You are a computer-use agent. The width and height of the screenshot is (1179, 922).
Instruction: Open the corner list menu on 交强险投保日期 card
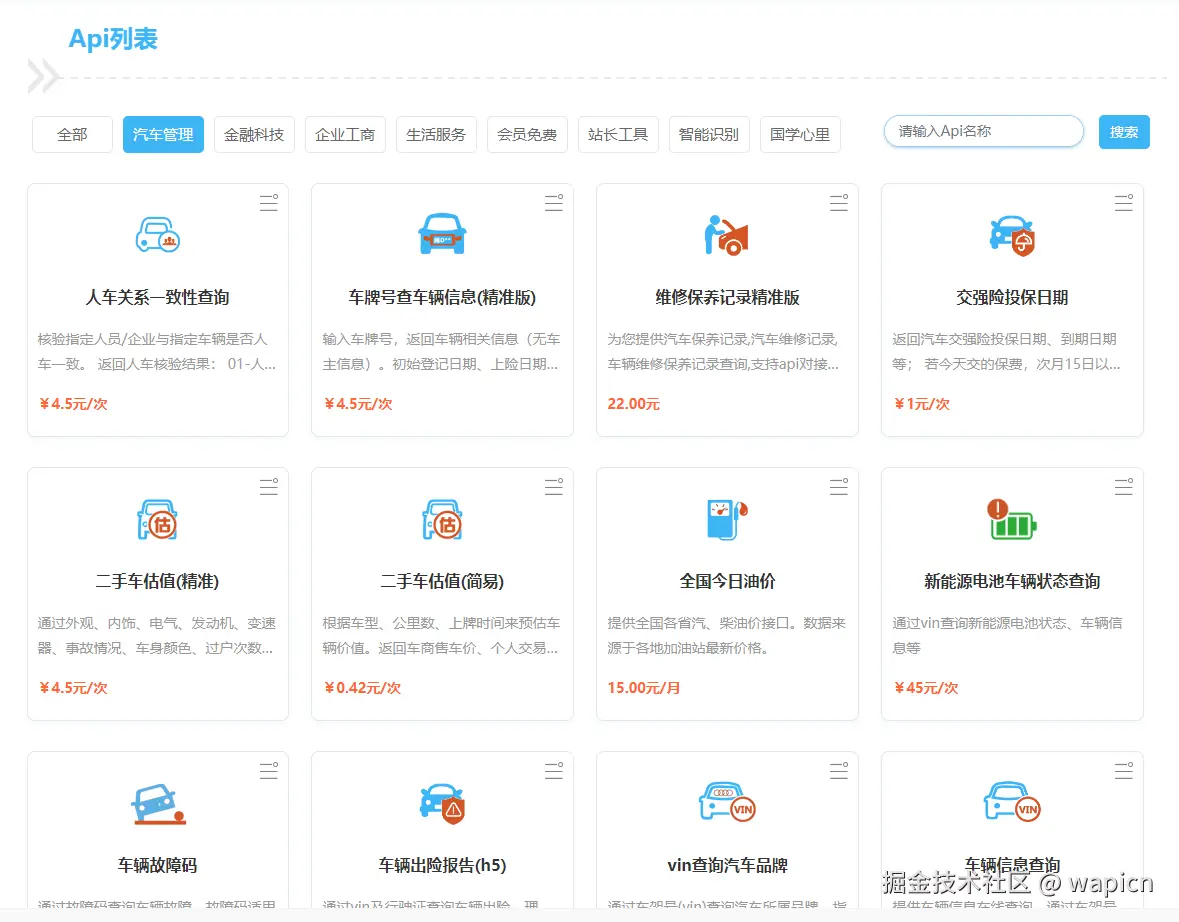pyautogui.click(x=1124, y=202)
